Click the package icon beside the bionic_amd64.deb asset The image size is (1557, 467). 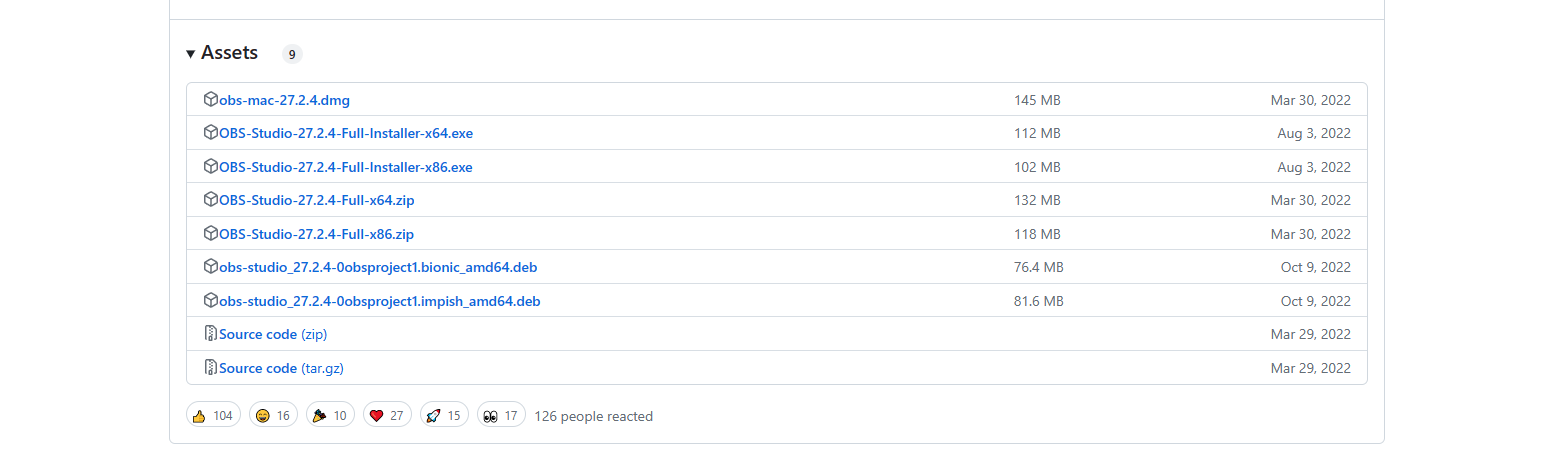click(x=211, y=267)
